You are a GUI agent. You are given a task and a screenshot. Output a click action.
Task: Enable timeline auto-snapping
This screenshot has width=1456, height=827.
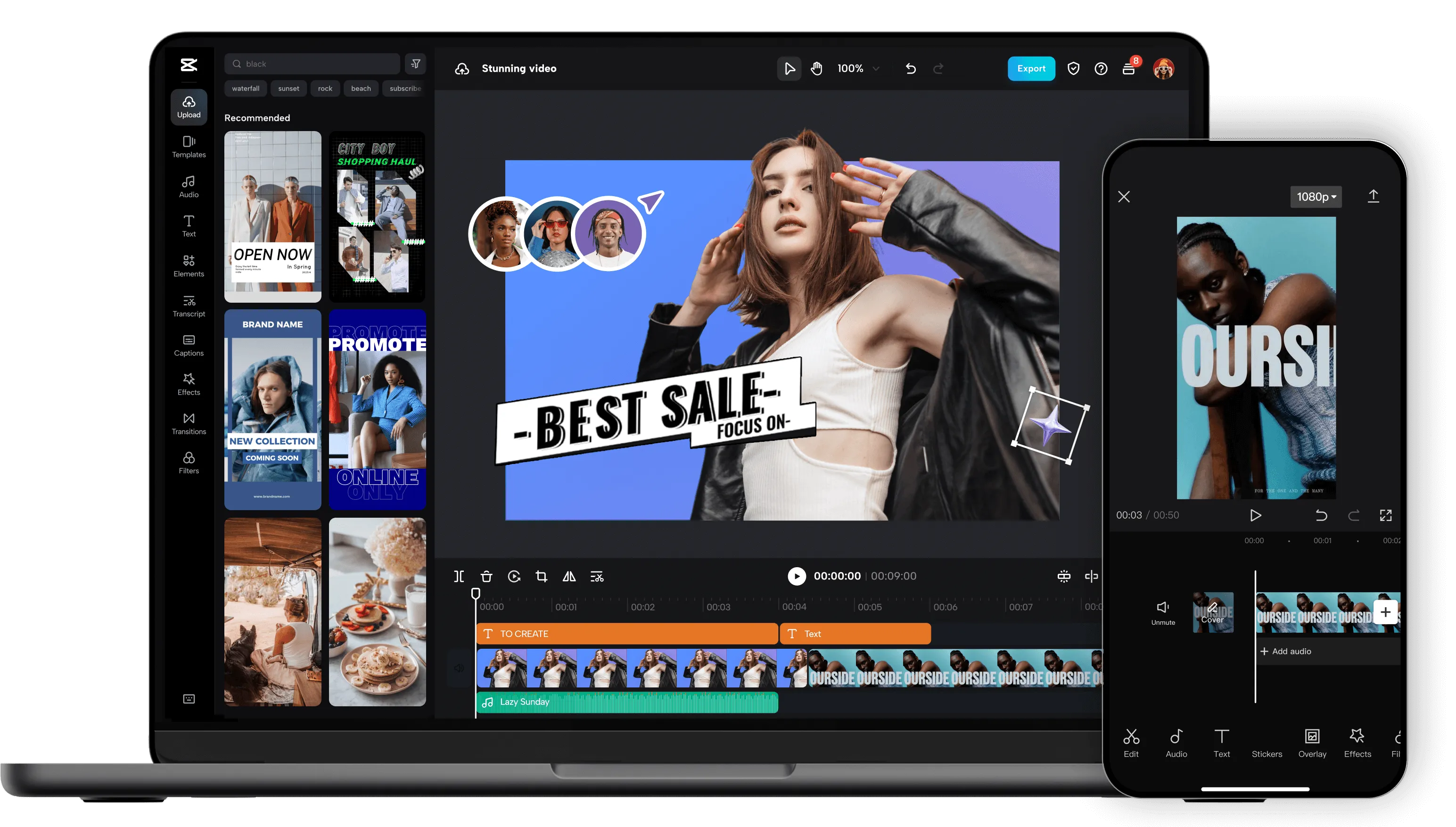tap(1064, 576)
